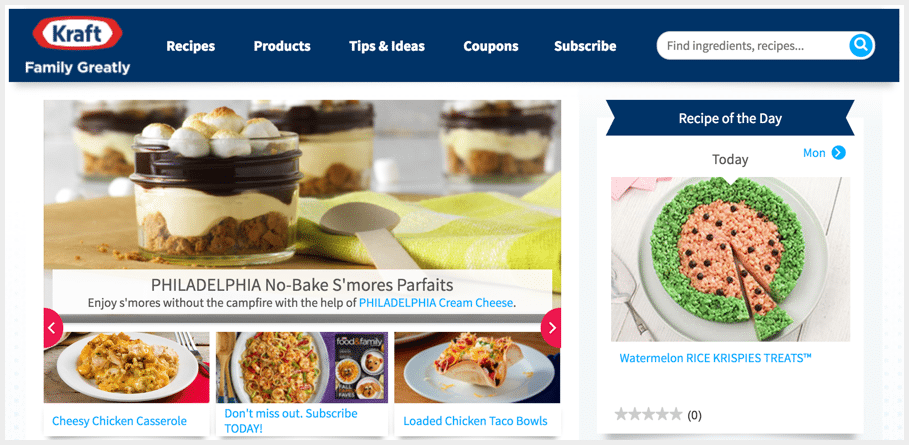The height and width of the screenshot is (445, 909).
Task: Click the S'mores Parfaits title banner
Action: [302, 293]
